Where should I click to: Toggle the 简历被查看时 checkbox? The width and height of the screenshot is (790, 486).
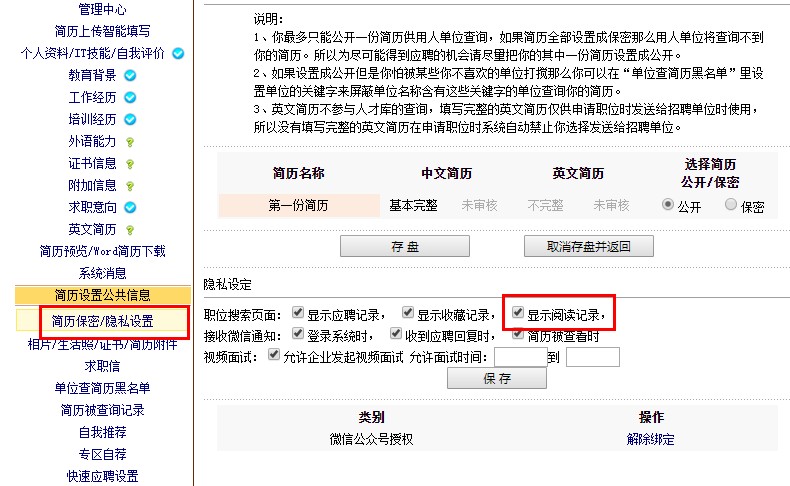point(517,334)
